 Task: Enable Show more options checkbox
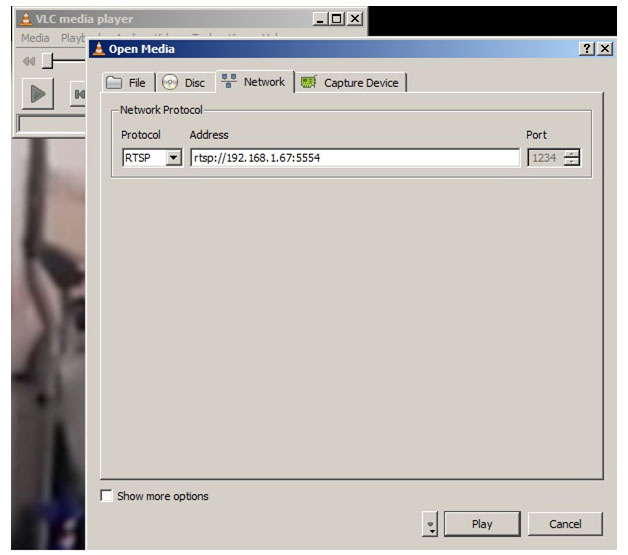107,496
